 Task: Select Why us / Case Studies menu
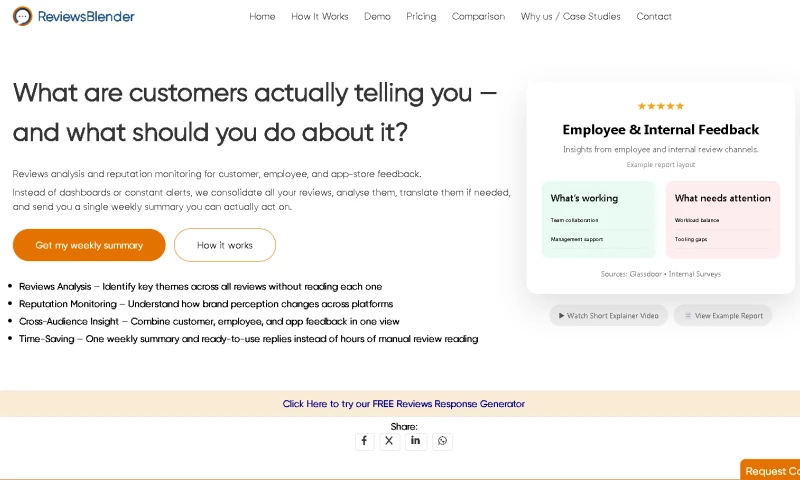pyautogui.click(x=570, y=17)
